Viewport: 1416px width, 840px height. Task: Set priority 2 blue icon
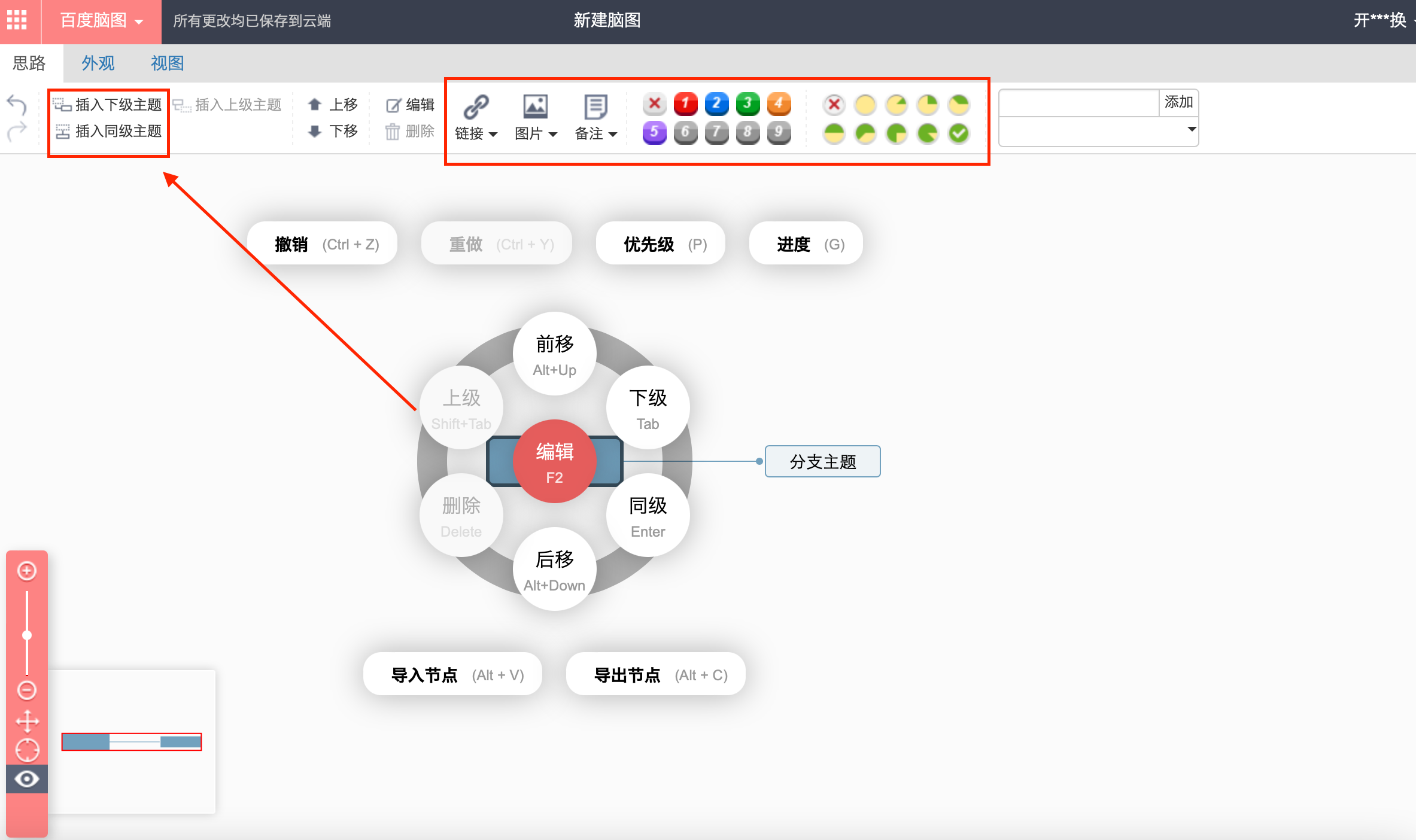[x=717, y=104]
